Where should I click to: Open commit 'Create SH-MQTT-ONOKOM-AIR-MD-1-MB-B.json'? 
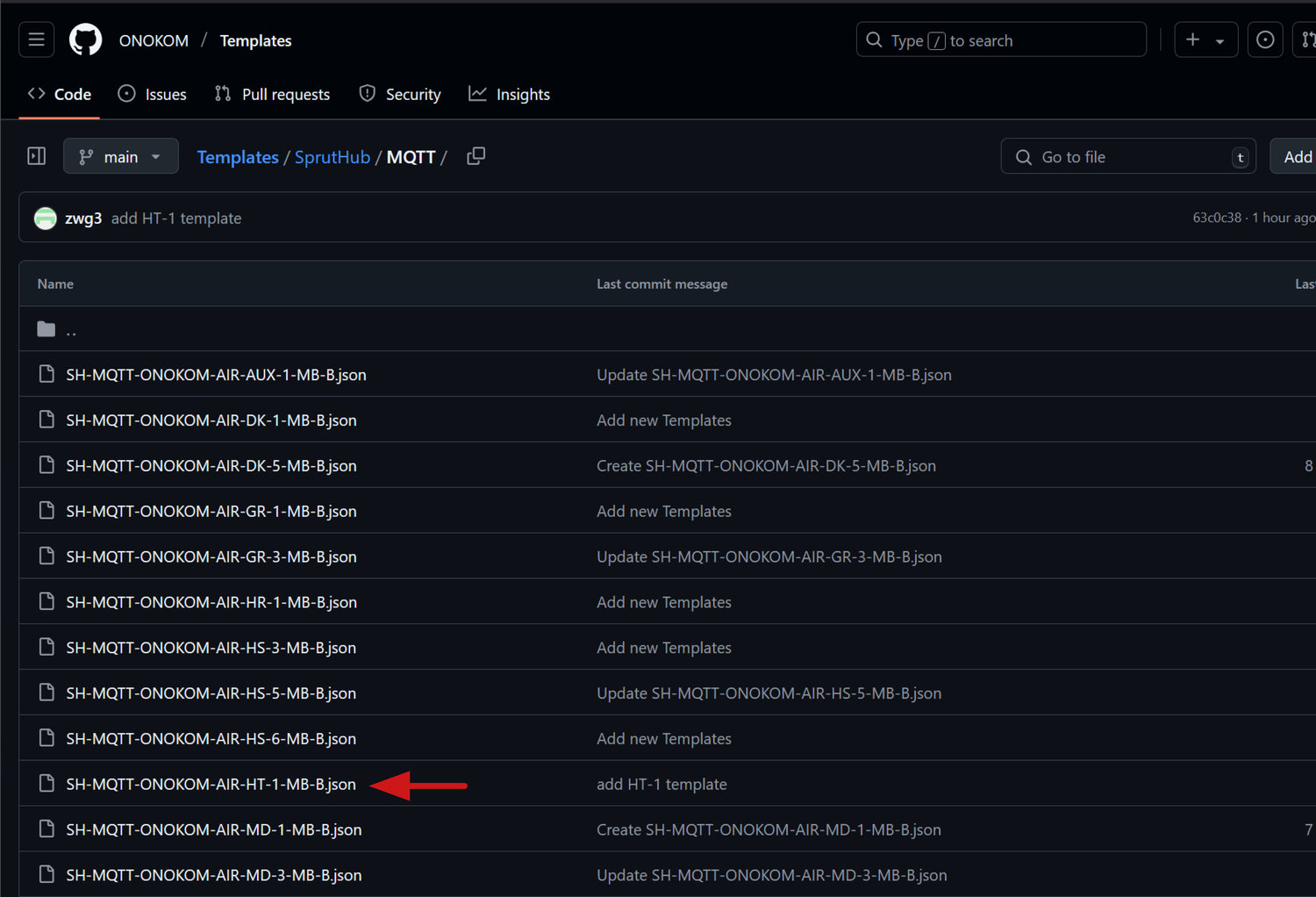[769, 830]
